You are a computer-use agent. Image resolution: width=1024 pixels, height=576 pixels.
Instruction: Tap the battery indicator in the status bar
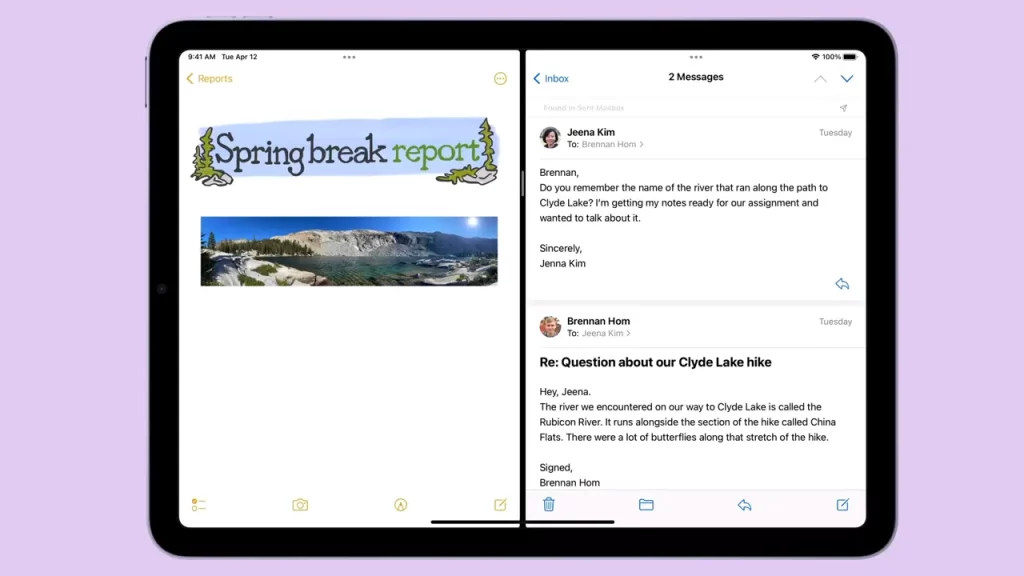point(850,57)
